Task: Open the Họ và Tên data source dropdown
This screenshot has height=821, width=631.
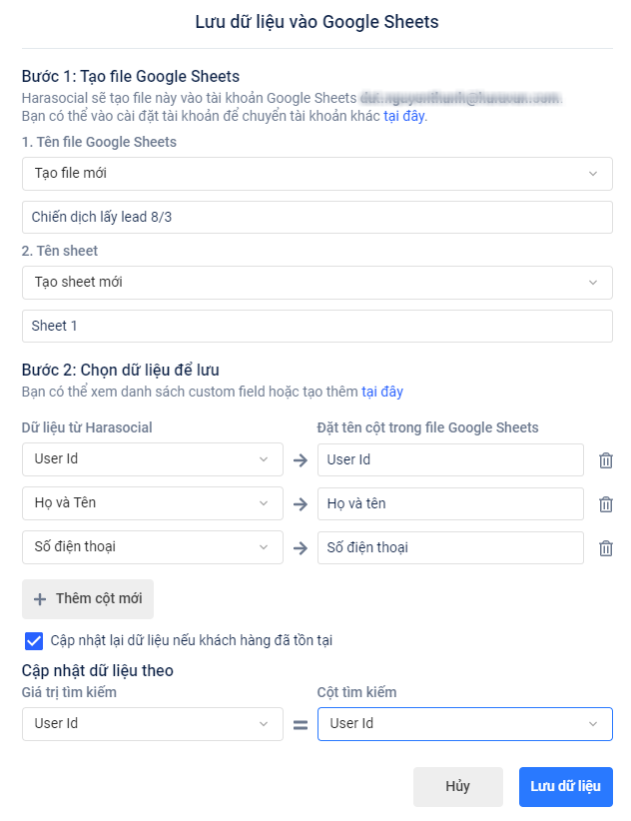Action: [x=152, y=504]
